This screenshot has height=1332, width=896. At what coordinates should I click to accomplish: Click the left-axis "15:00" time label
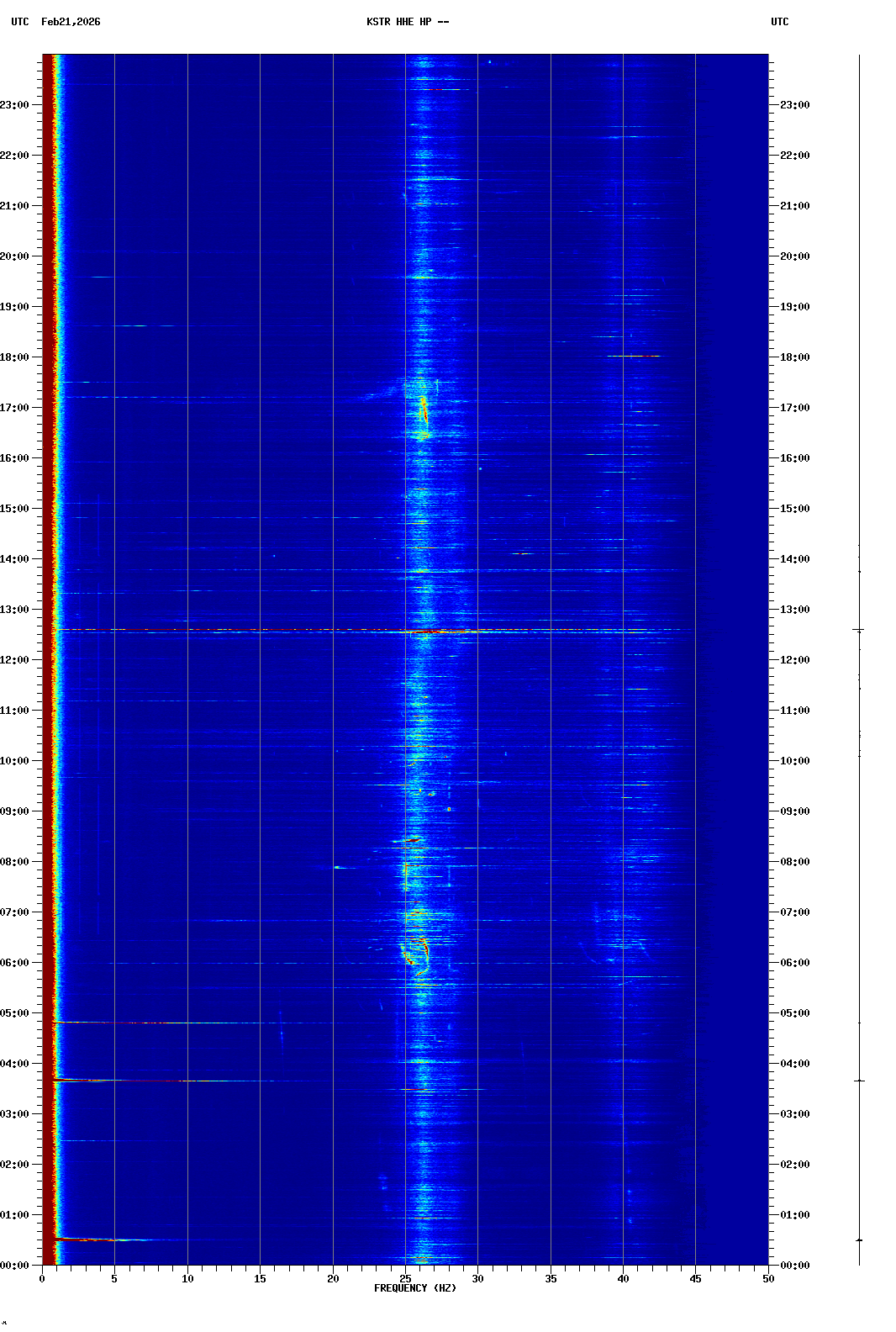click(x=14, y=509)
